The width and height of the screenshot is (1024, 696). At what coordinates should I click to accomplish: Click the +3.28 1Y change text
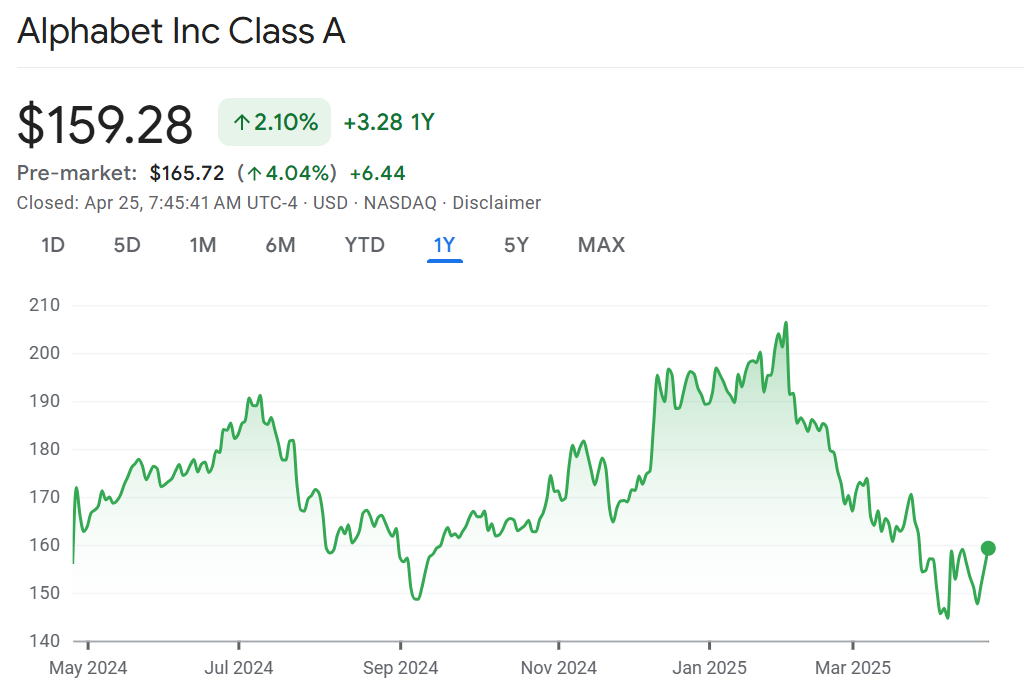389,123
